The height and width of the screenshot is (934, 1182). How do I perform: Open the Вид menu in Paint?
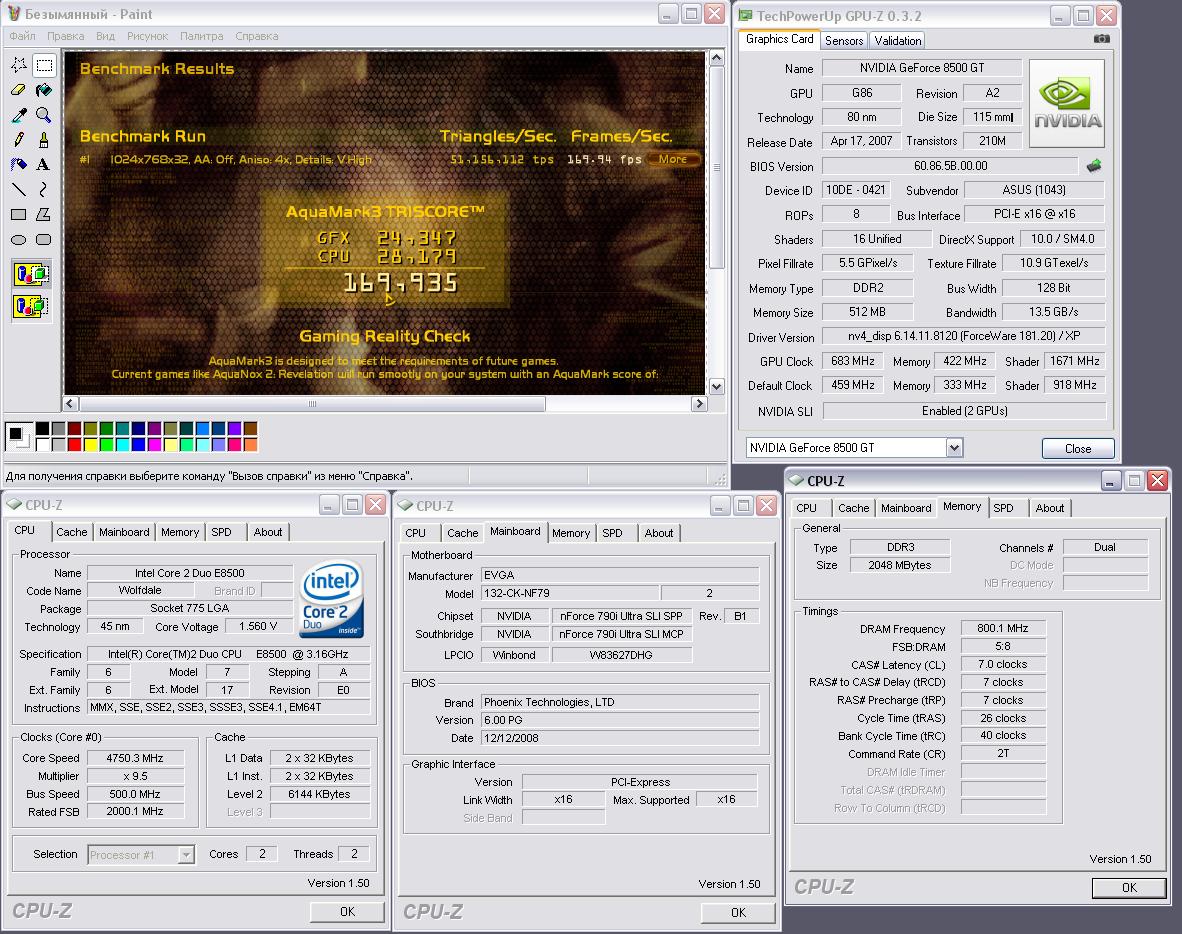coord(106,36)
